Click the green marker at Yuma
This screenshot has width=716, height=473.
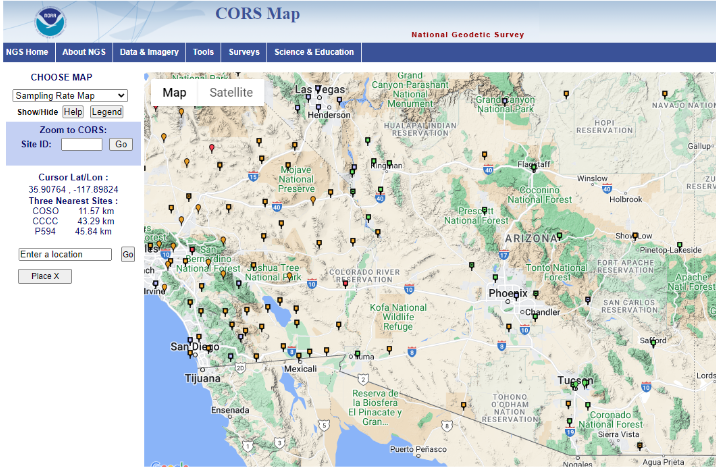tap(358, 354)
